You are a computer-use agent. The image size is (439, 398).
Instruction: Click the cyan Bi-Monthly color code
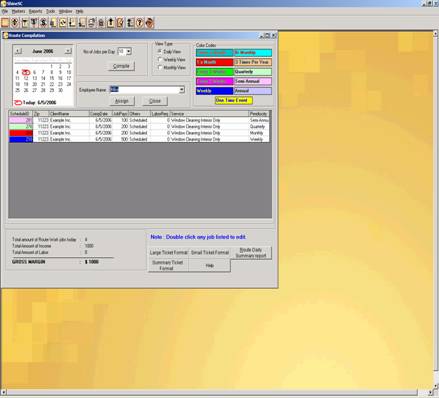252,53
